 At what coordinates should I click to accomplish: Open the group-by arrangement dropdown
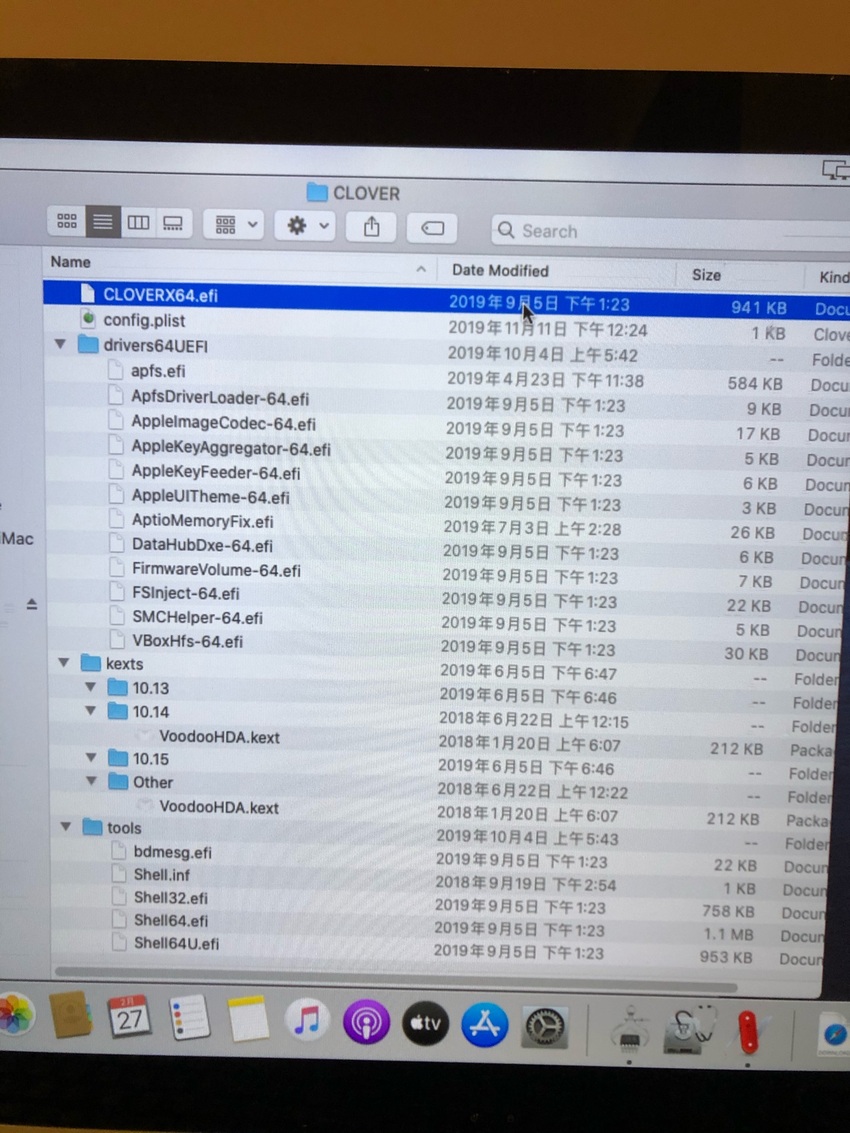[233, 225]
